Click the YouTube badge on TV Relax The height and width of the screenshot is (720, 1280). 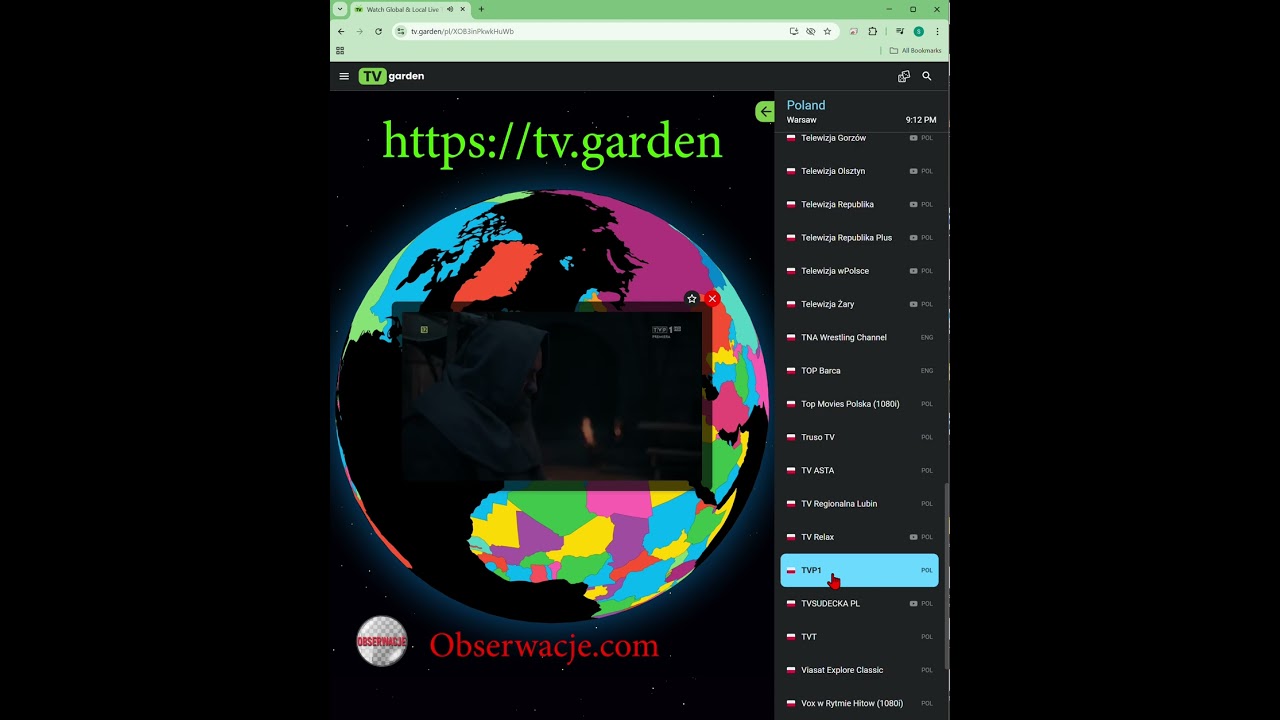coord(913,537)
